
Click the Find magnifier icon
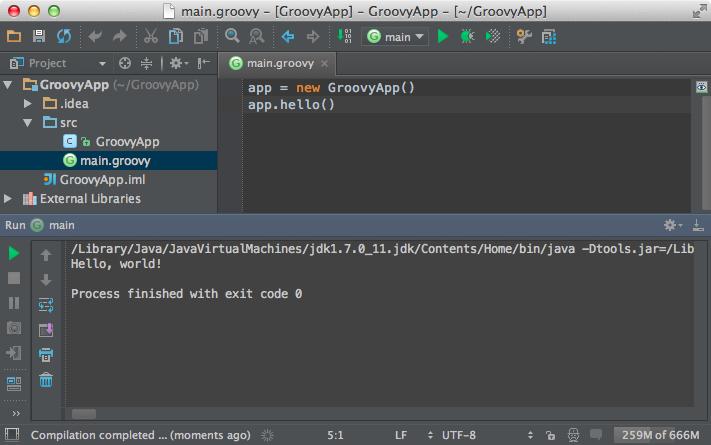pos(232,36)
